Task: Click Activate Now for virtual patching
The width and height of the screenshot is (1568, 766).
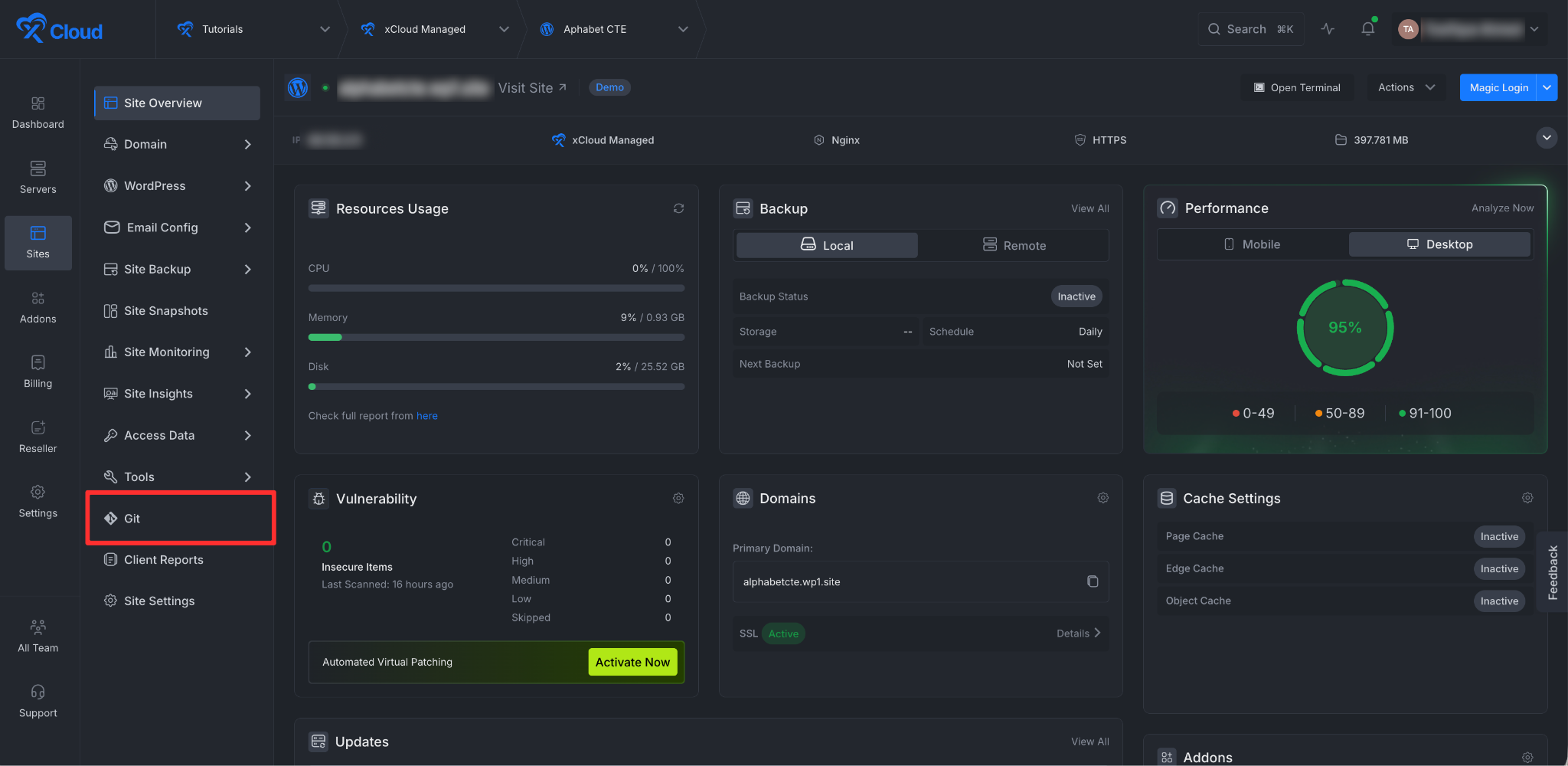Action: [632, 662]
